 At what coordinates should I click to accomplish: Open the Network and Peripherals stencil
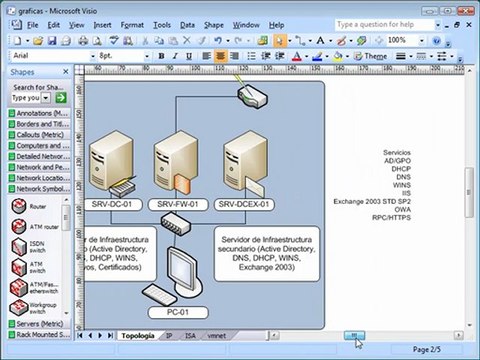39,167
